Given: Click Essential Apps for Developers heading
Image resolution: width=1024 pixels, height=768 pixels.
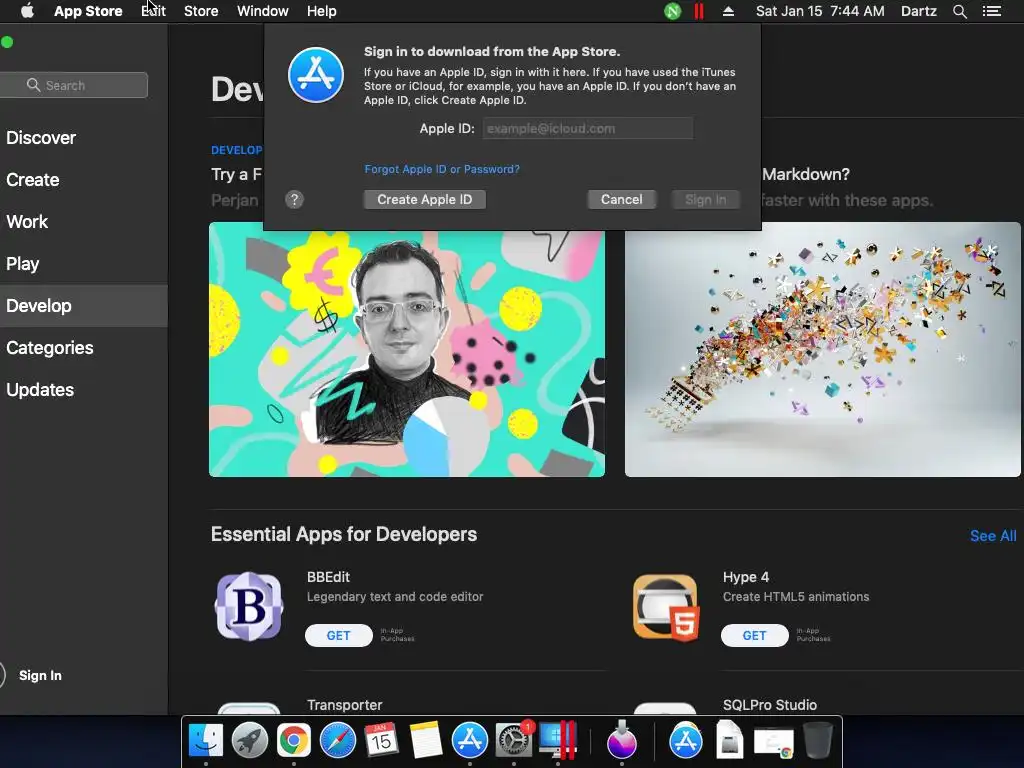Looking at the screenshot, I should point(344,534).
